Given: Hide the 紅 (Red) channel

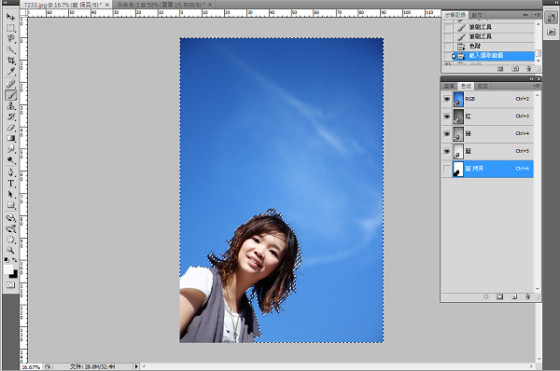Looking at the screenshot, I should [x=447, y=116].
